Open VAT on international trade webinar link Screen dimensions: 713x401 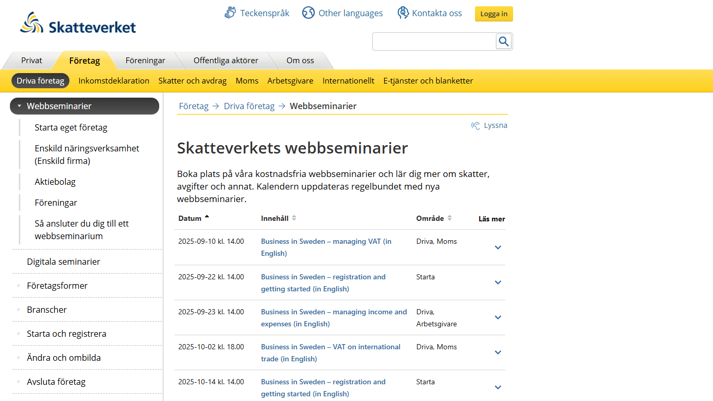[331, 353]
